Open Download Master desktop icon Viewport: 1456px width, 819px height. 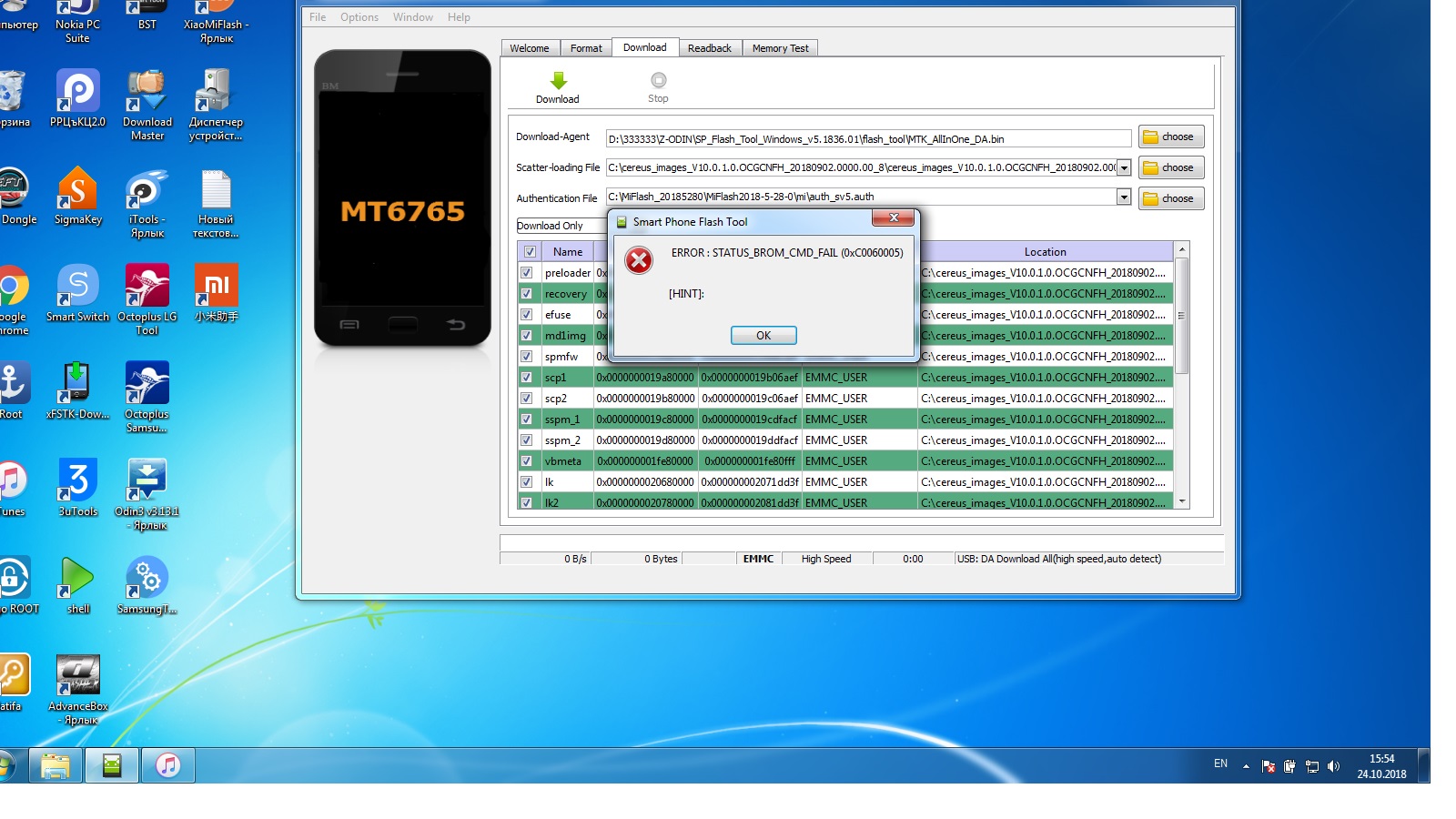(x=147, y=92)
